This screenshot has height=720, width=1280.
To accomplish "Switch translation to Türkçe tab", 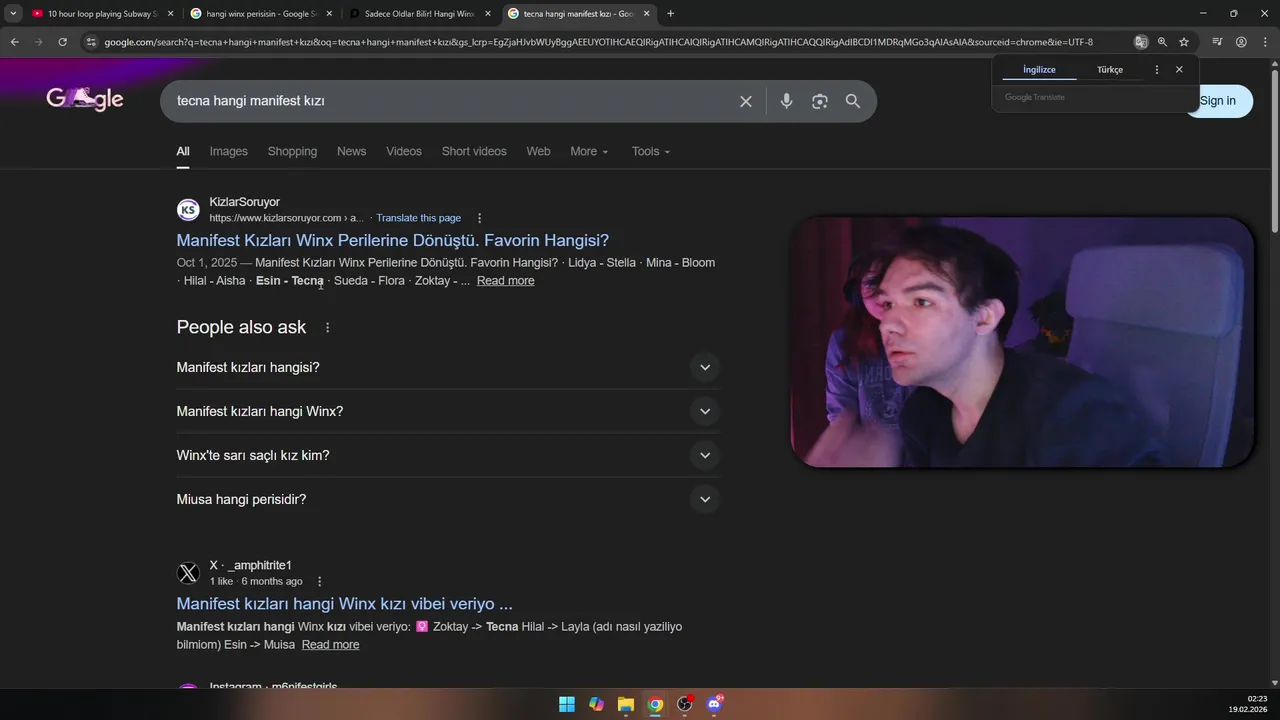I will pos(1110,70).
